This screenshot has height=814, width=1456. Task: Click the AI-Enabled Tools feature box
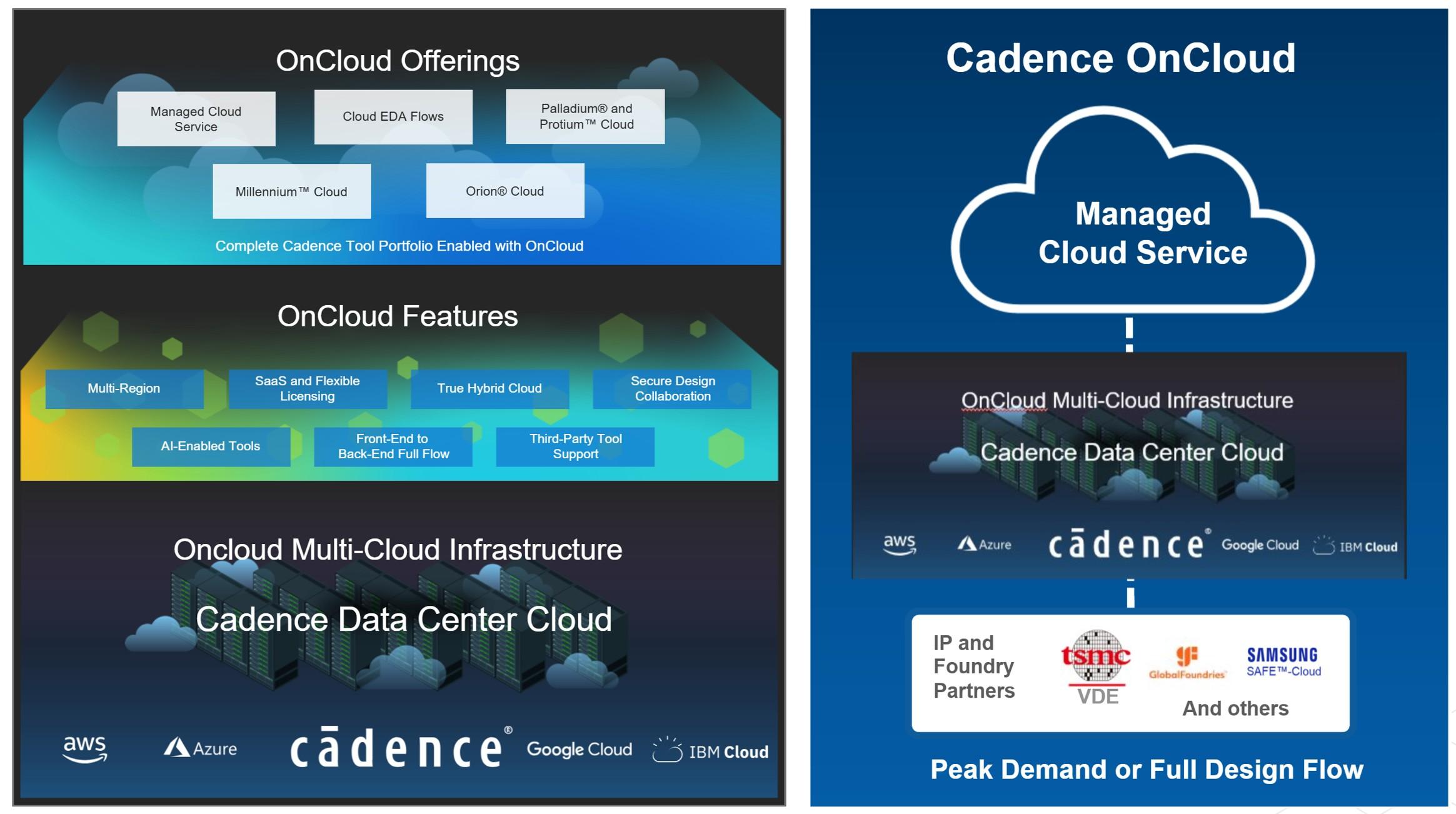pos(211,446)
